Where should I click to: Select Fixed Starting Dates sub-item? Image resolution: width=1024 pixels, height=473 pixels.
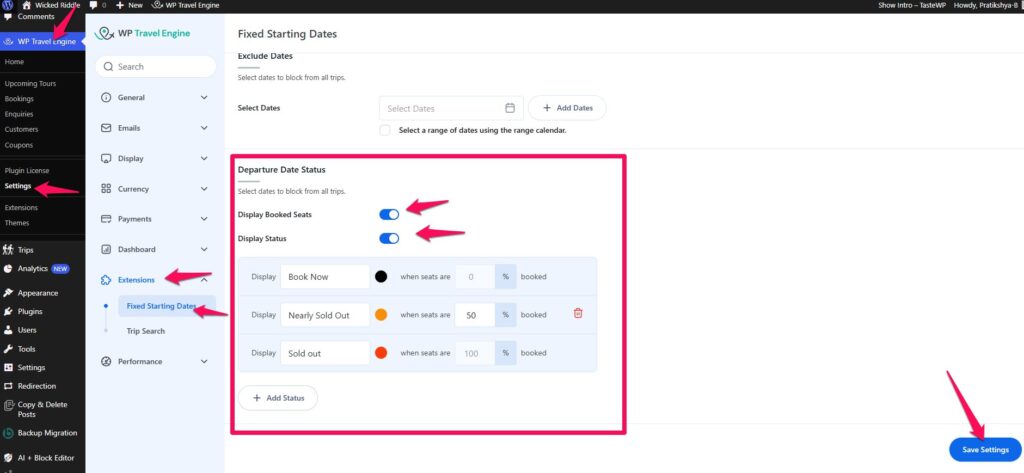[x=167, y=306]
